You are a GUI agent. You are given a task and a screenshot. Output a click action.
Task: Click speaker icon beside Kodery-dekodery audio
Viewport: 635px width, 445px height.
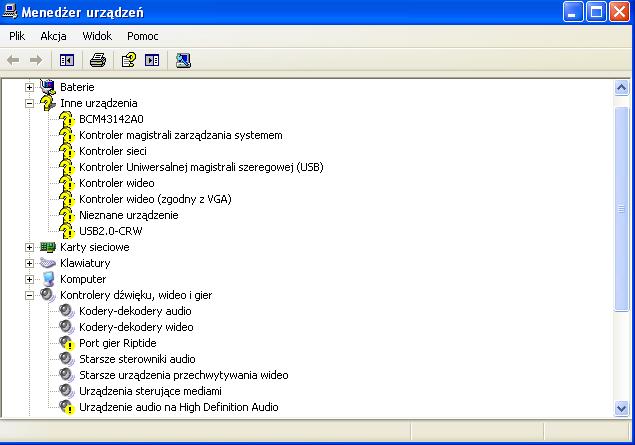pos(67,311)
